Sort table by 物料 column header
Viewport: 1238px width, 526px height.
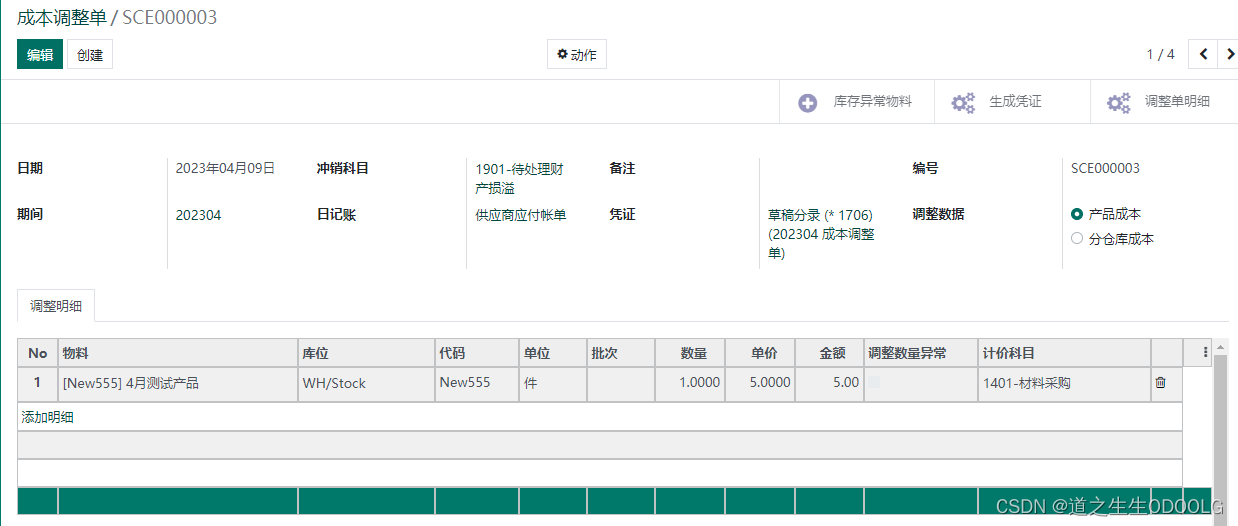(x=178, y=353)
